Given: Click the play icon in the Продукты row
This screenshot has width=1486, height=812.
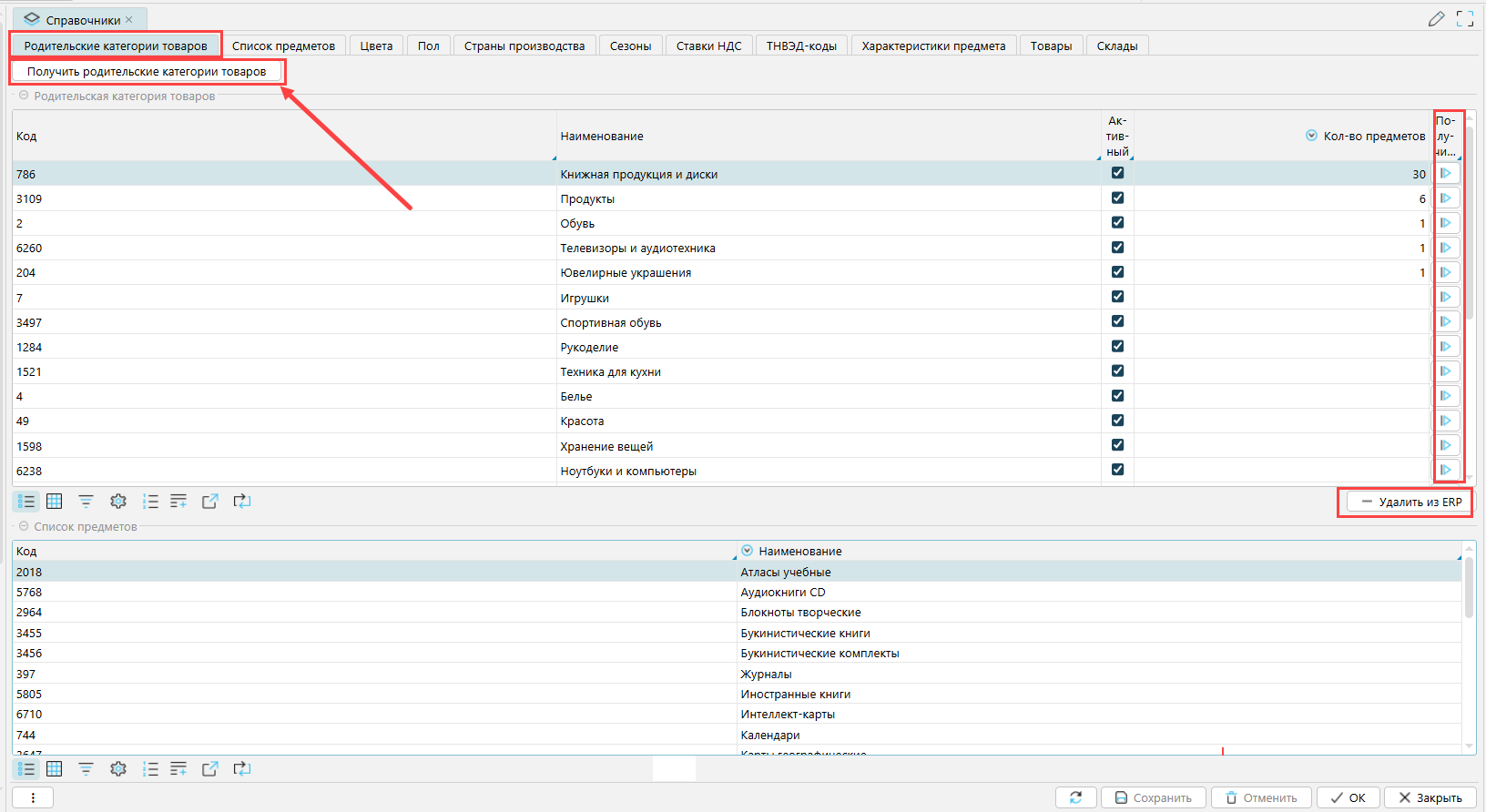Looking at the screenshot, I should pos(1446,198).
